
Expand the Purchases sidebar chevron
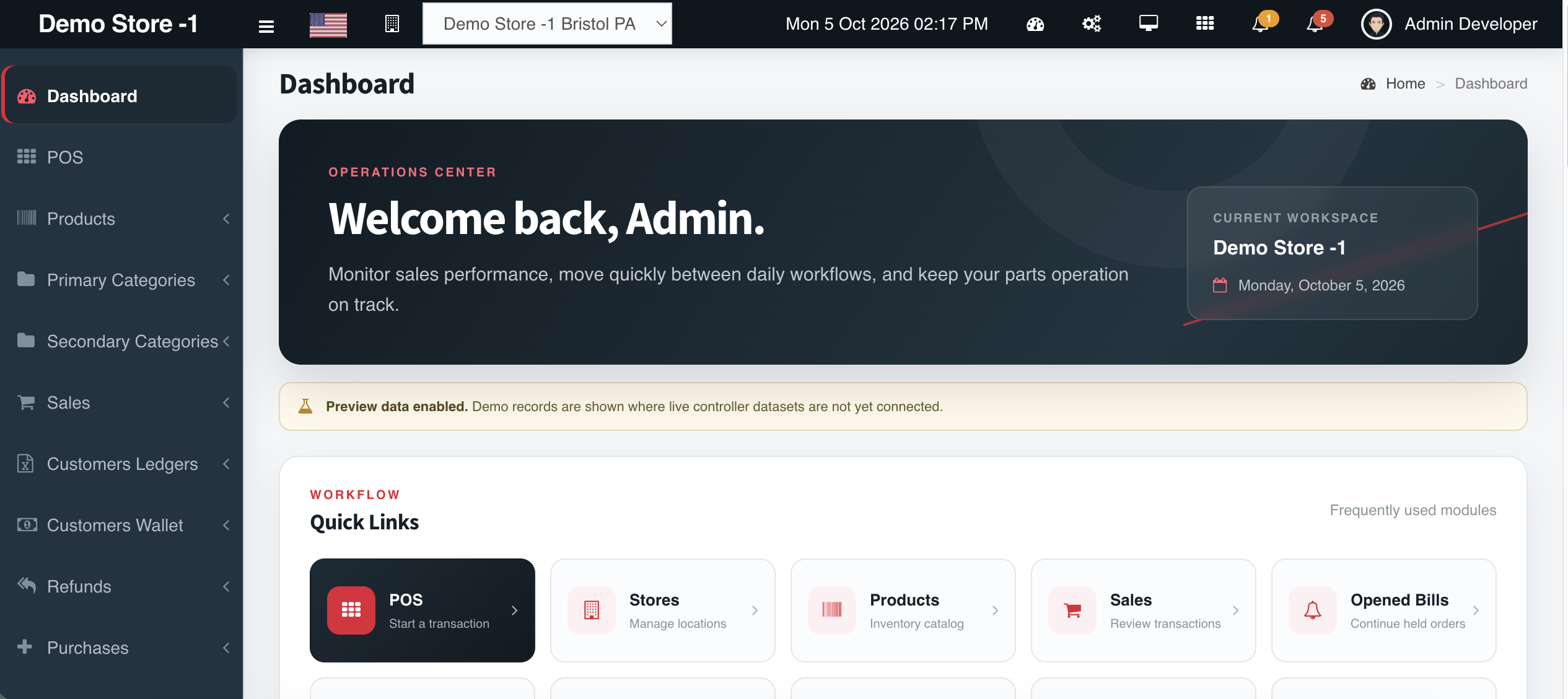(x=226, y=648)
